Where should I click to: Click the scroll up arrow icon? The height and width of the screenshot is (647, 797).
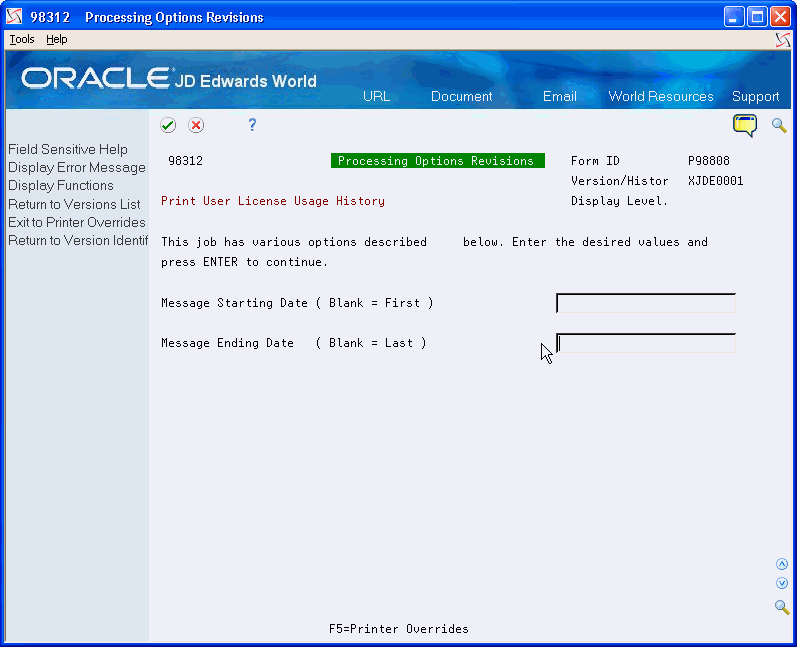coord(782,564)
